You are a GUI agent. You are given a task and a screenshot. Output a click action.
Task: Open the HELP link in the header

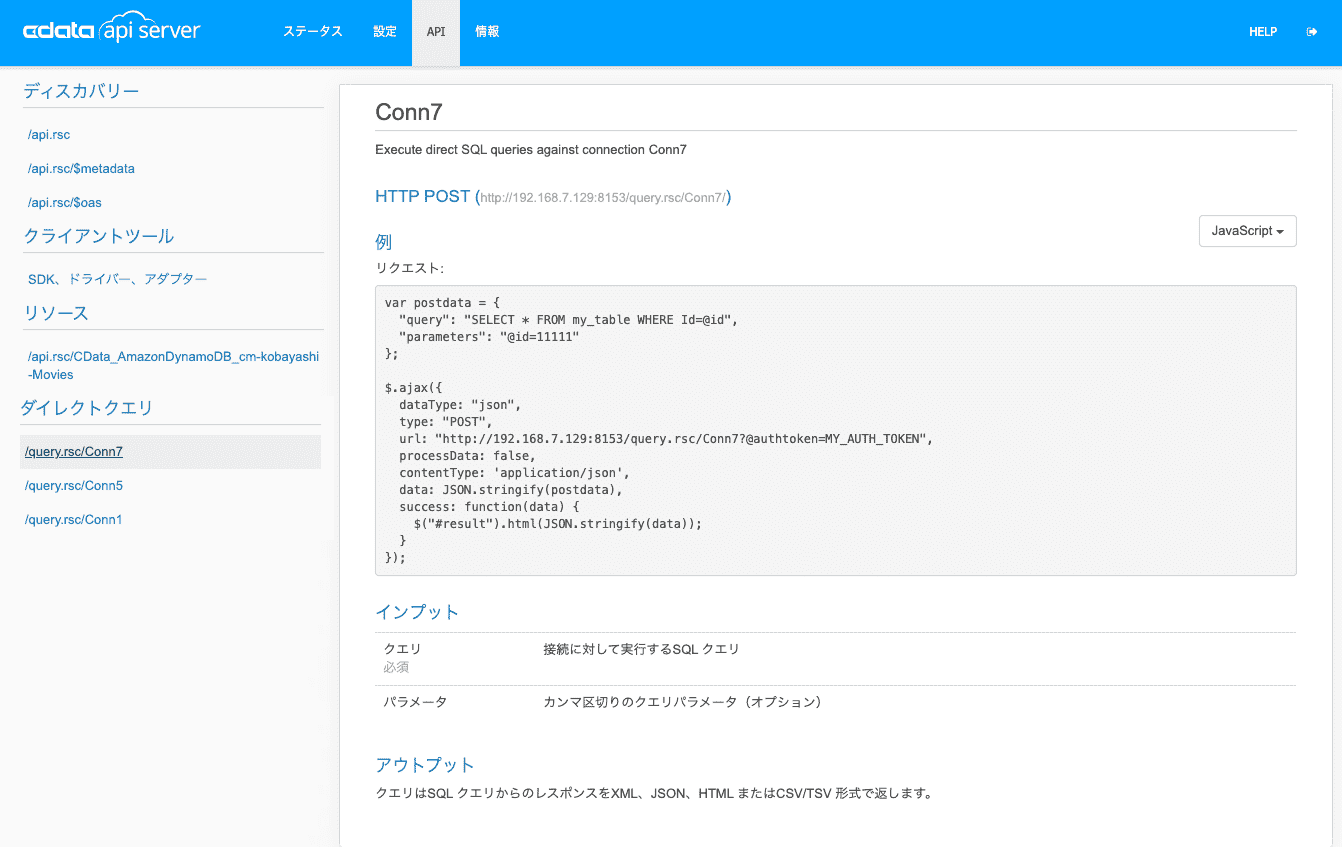[x=1263, y=32]
